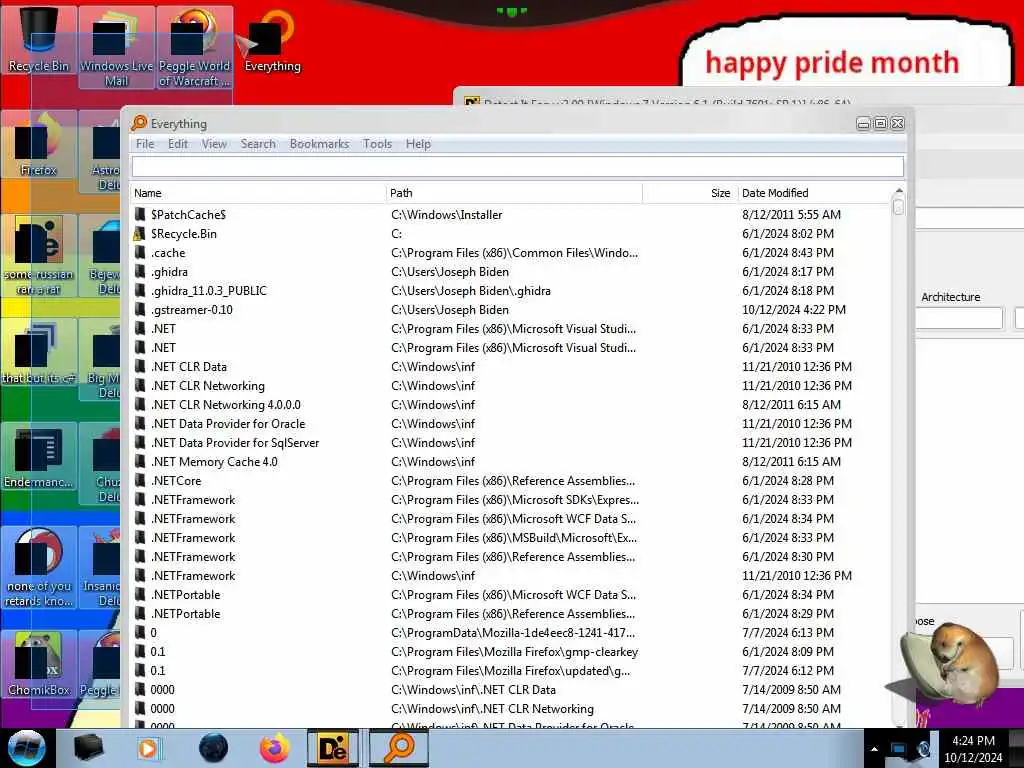Click the black box taskbar icon
Screen dimensions: 1024x768
coord(88,748)
